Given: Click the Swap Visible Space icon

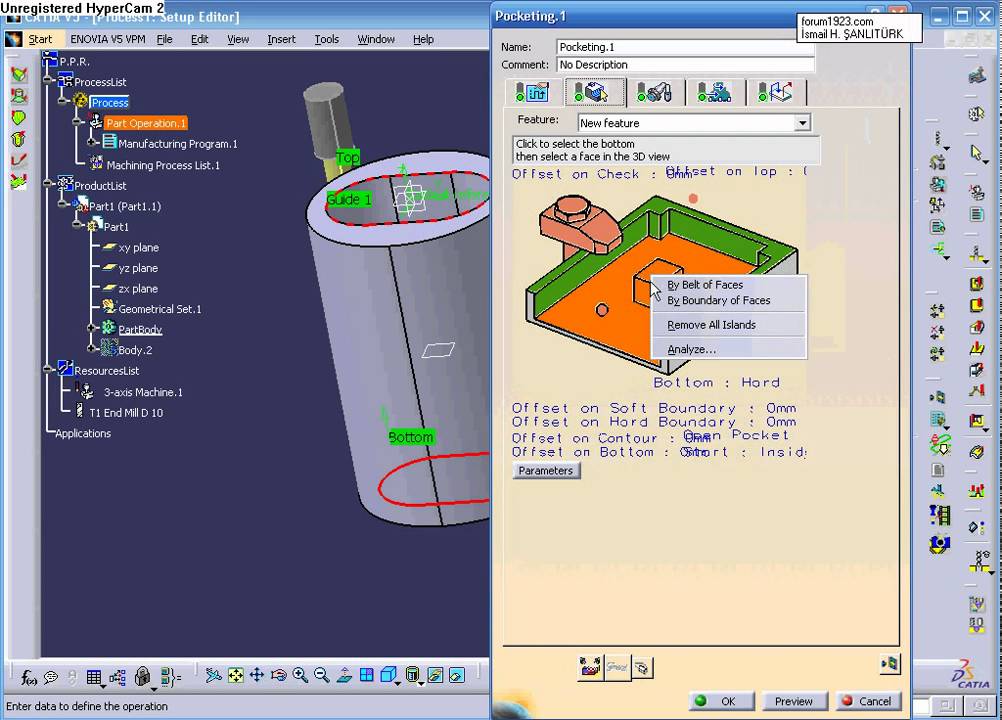Looking at the screenshot, I should coord(457,675).
